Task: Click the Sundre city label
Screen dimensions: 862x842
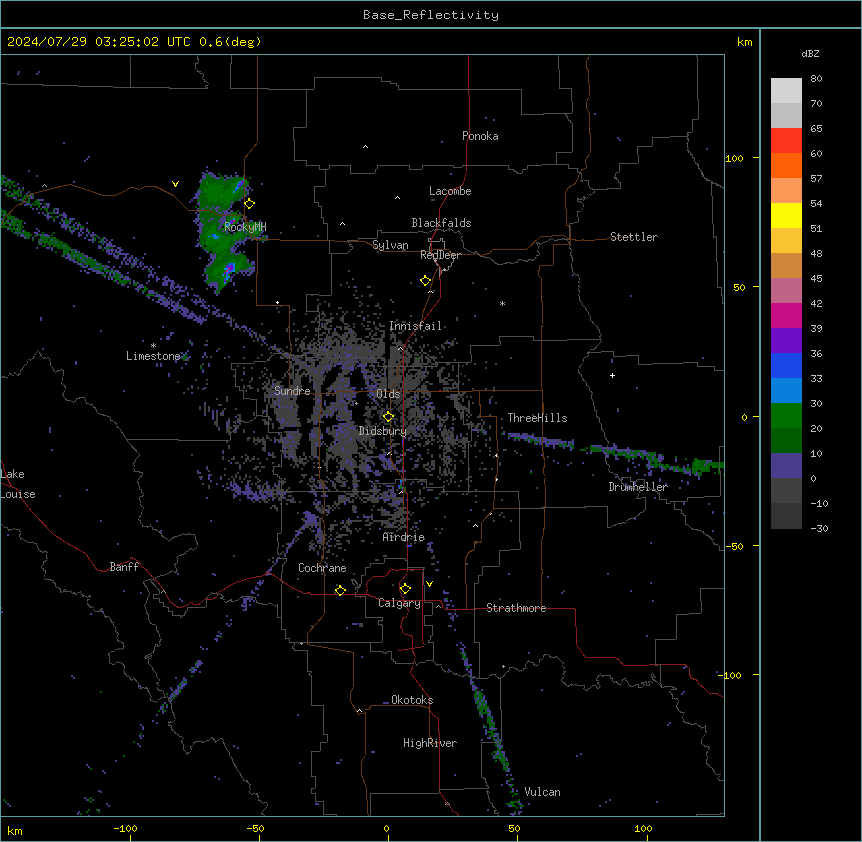Action: click(x=292, y=391)
